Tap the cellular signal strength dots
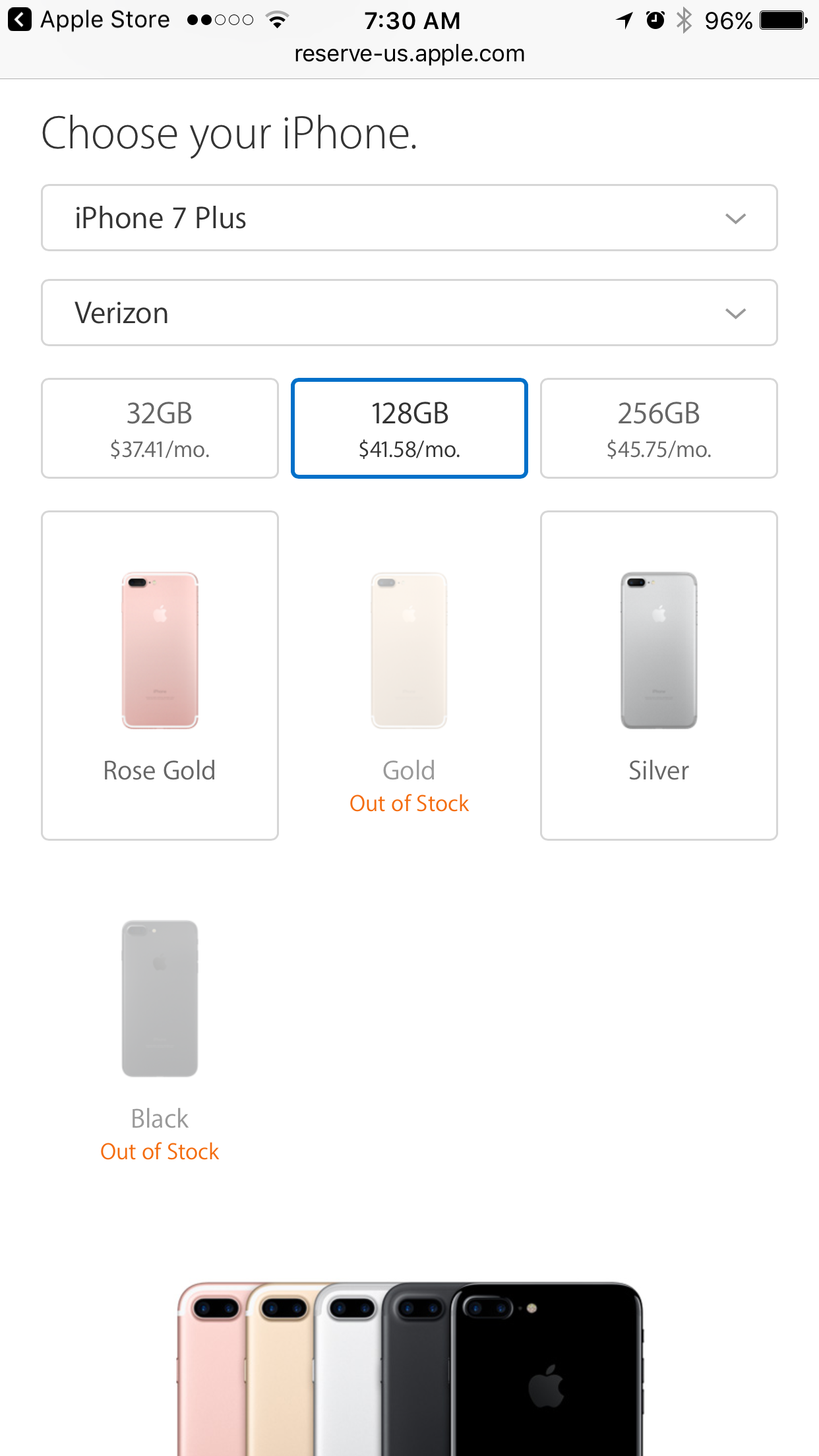The image size is (819, 1456). point(220,20)
